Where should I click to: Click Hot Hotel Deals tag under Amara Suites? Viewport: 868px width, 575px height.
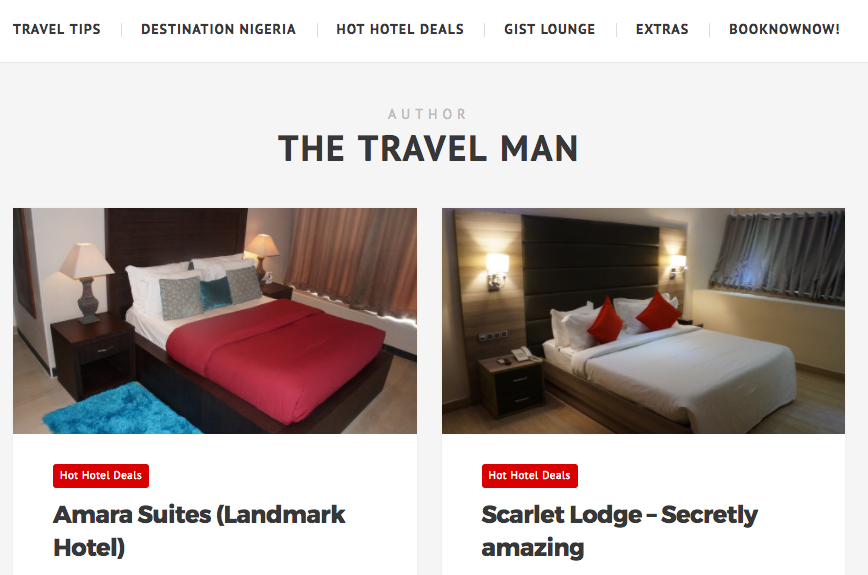tap(101, 475)
